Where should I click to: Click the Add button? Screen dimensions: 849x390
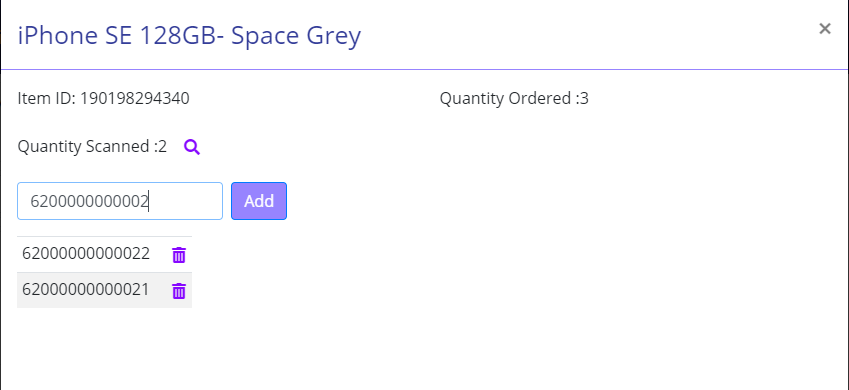pos(259,201)
